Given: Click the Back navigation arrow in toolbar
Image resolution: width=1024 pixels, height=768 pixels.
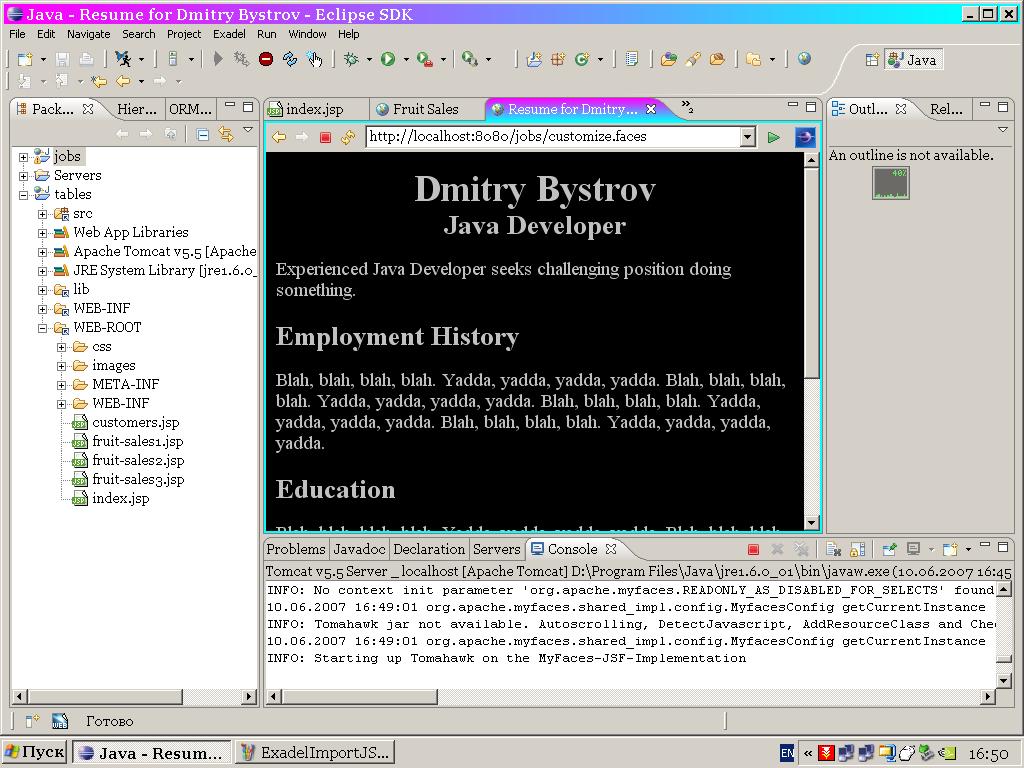Looking at the screenshot, I should pos(123,81).
